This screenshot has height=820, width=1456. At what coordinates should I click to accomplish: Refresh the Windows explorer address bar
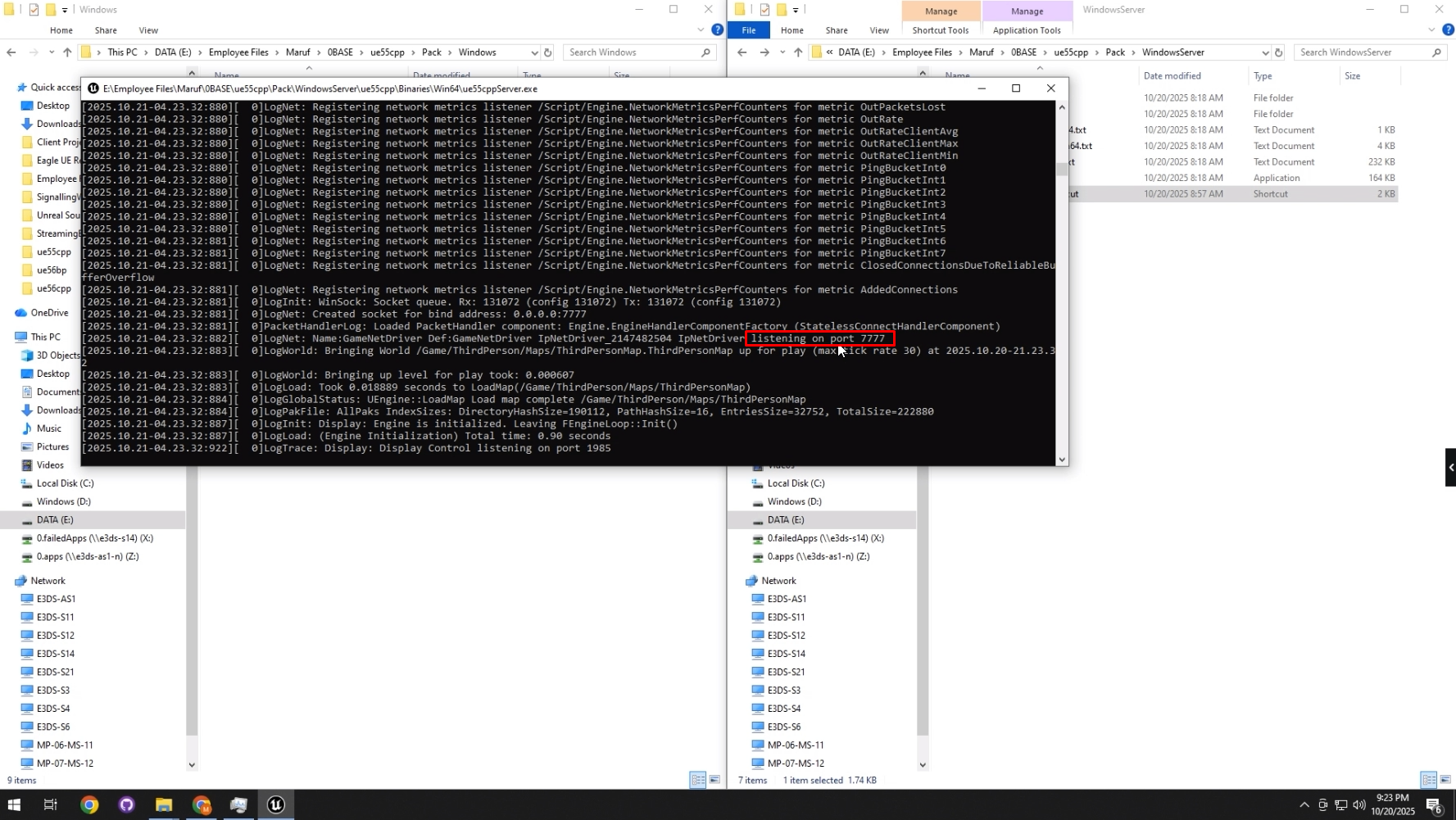click(548, 52)
